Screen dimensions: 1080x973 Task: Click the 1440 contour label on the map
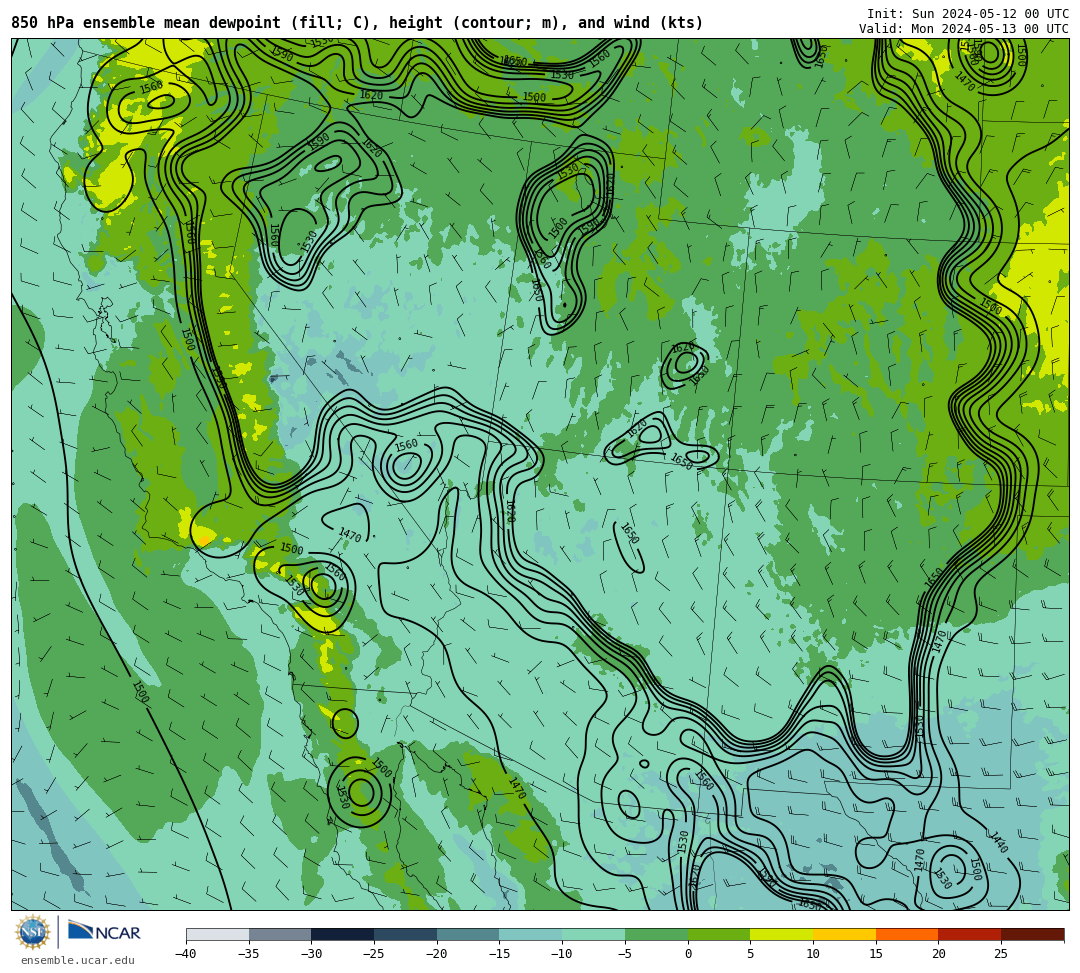coord(998,841)
